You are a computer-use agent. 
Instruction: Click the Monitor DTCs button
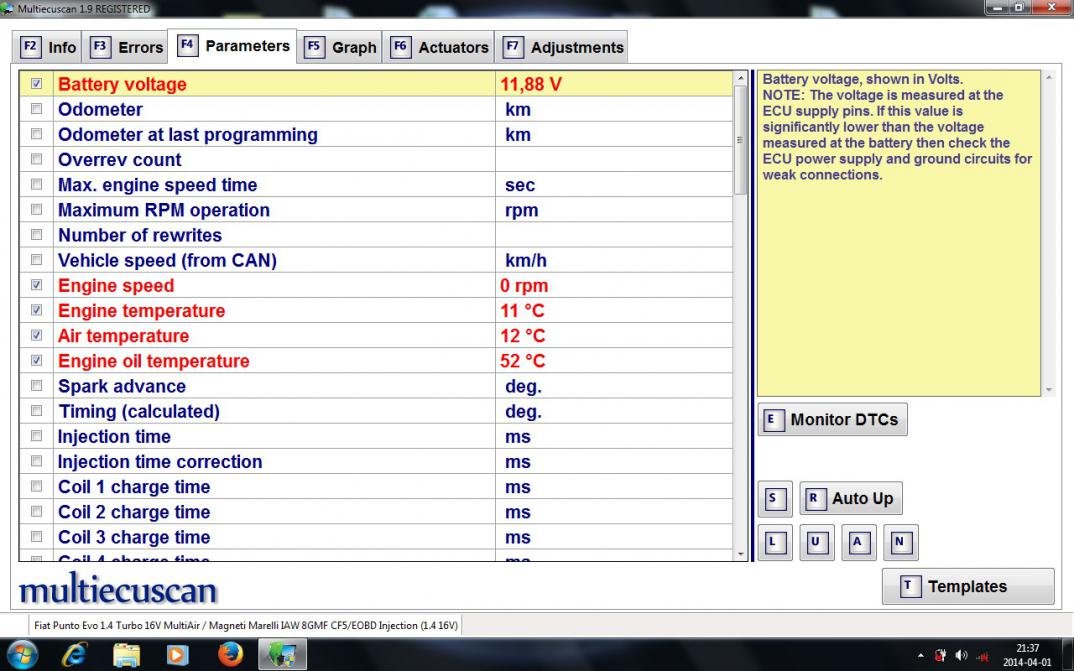click(832, 420)
